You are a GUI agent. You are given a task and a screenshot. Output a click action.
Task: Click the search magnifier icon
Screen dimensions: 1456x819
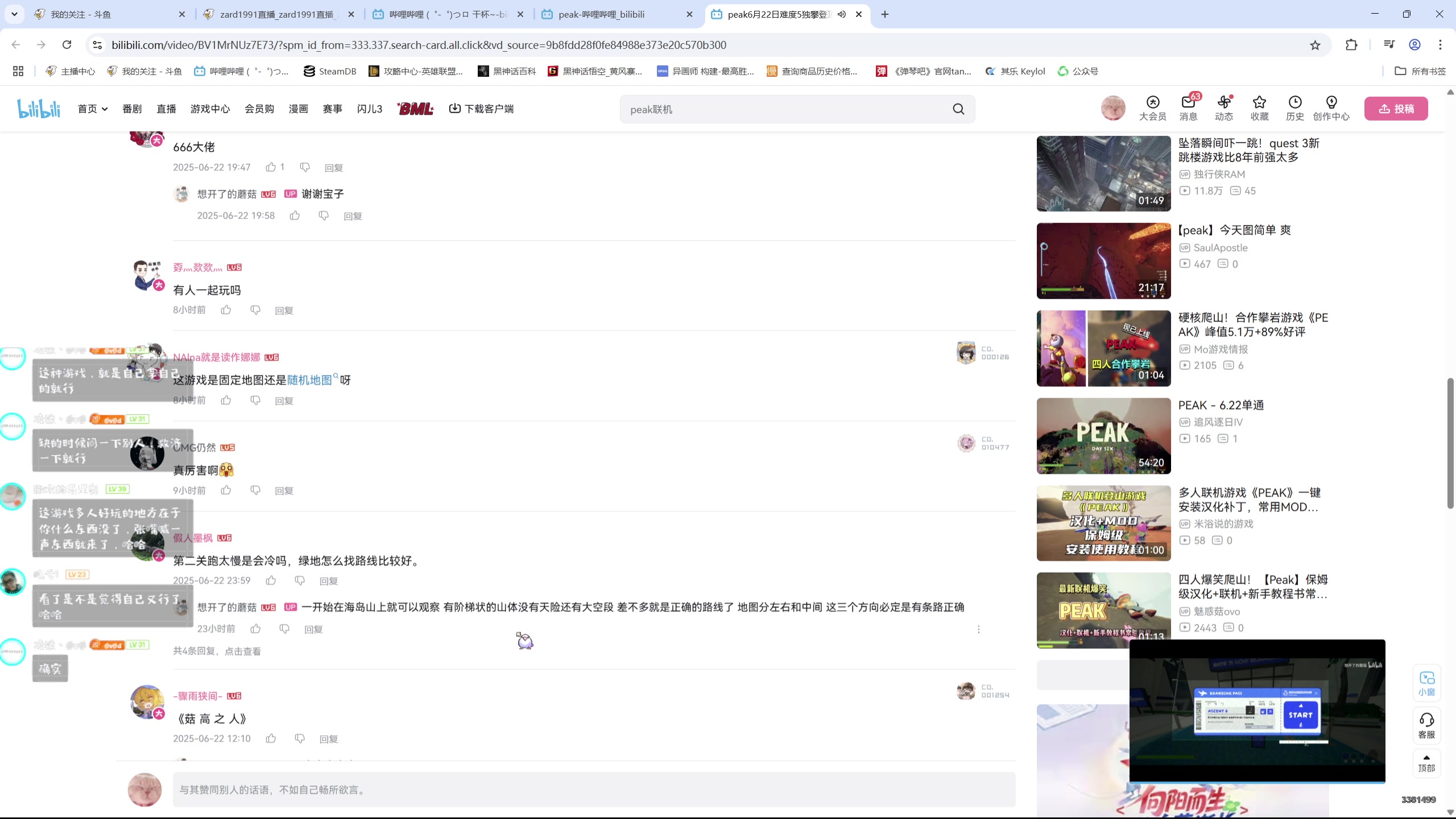coord(958,109)
